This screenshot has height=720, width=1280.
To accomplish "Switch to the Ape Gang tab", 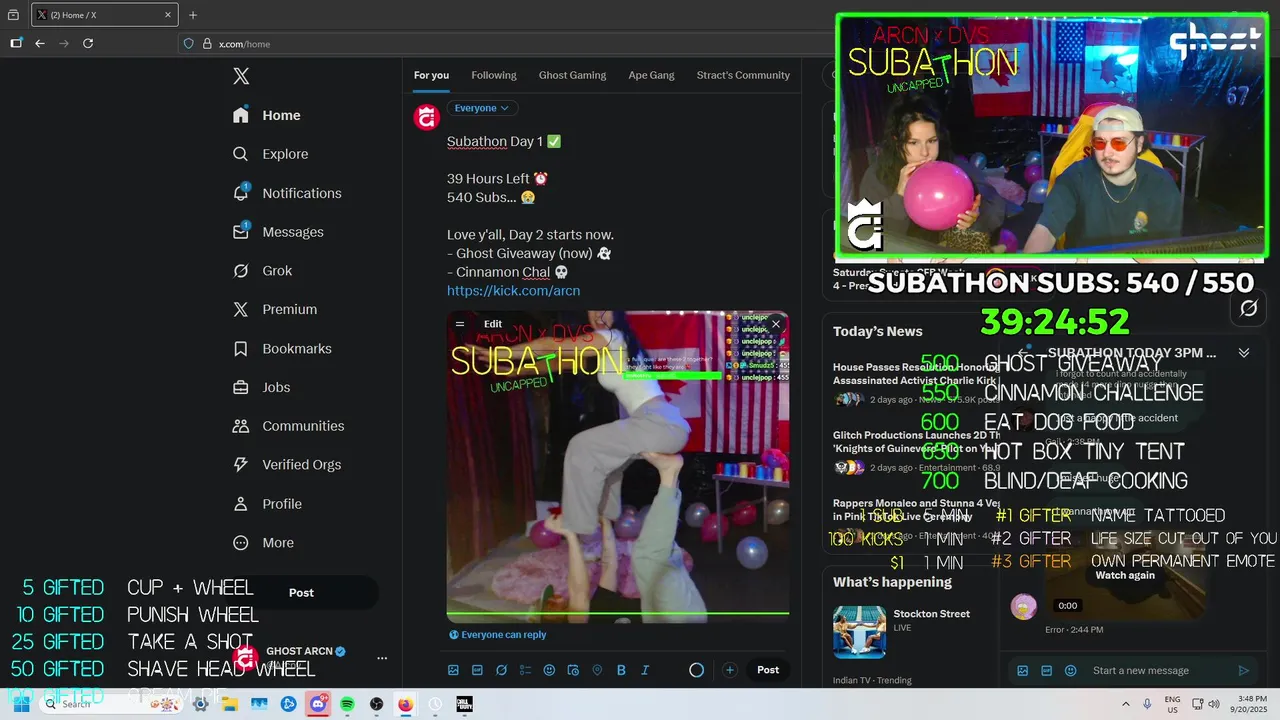I will tap(651, 75).
